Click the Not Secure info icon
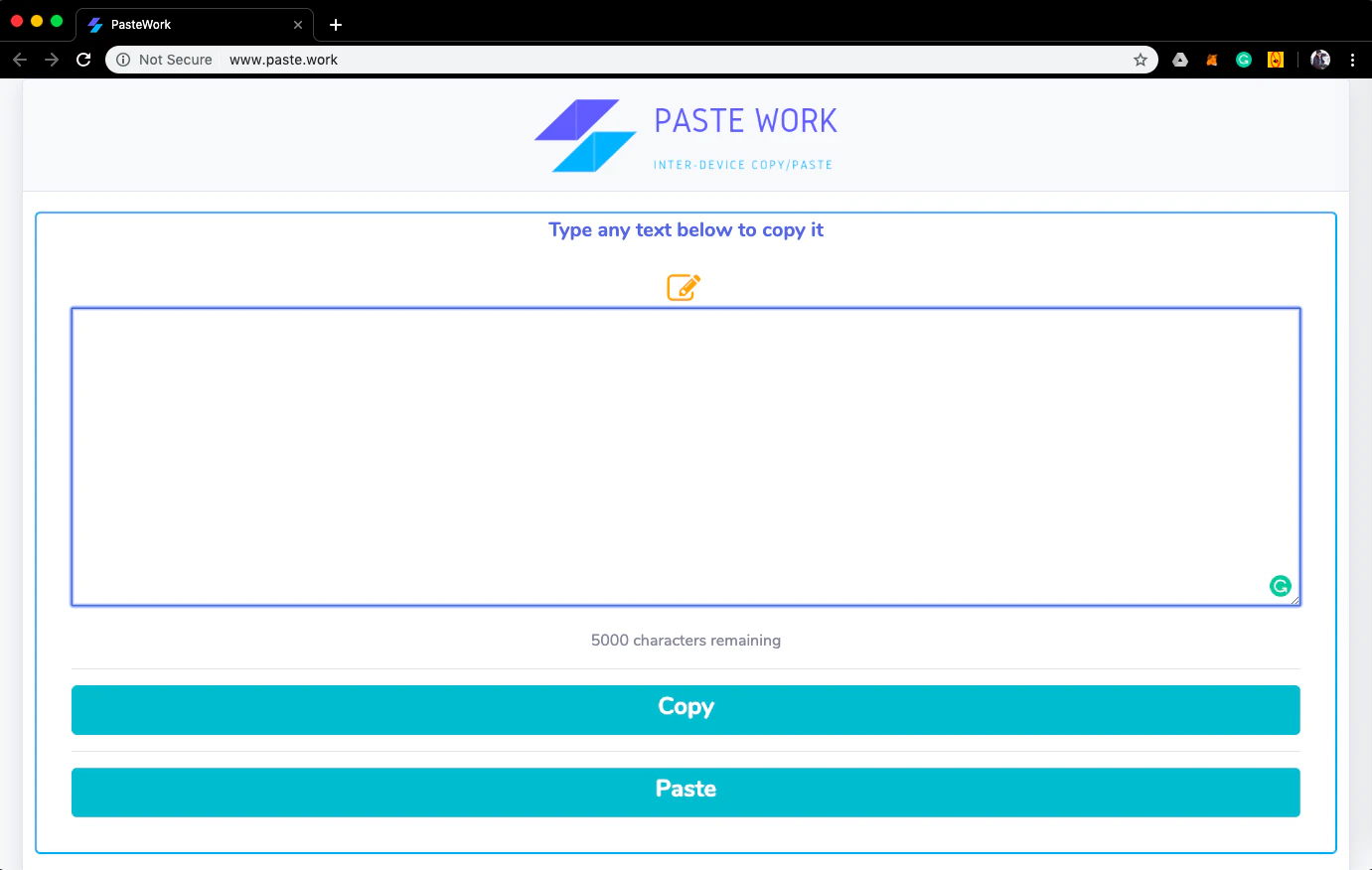 click(x=121, y=59)
